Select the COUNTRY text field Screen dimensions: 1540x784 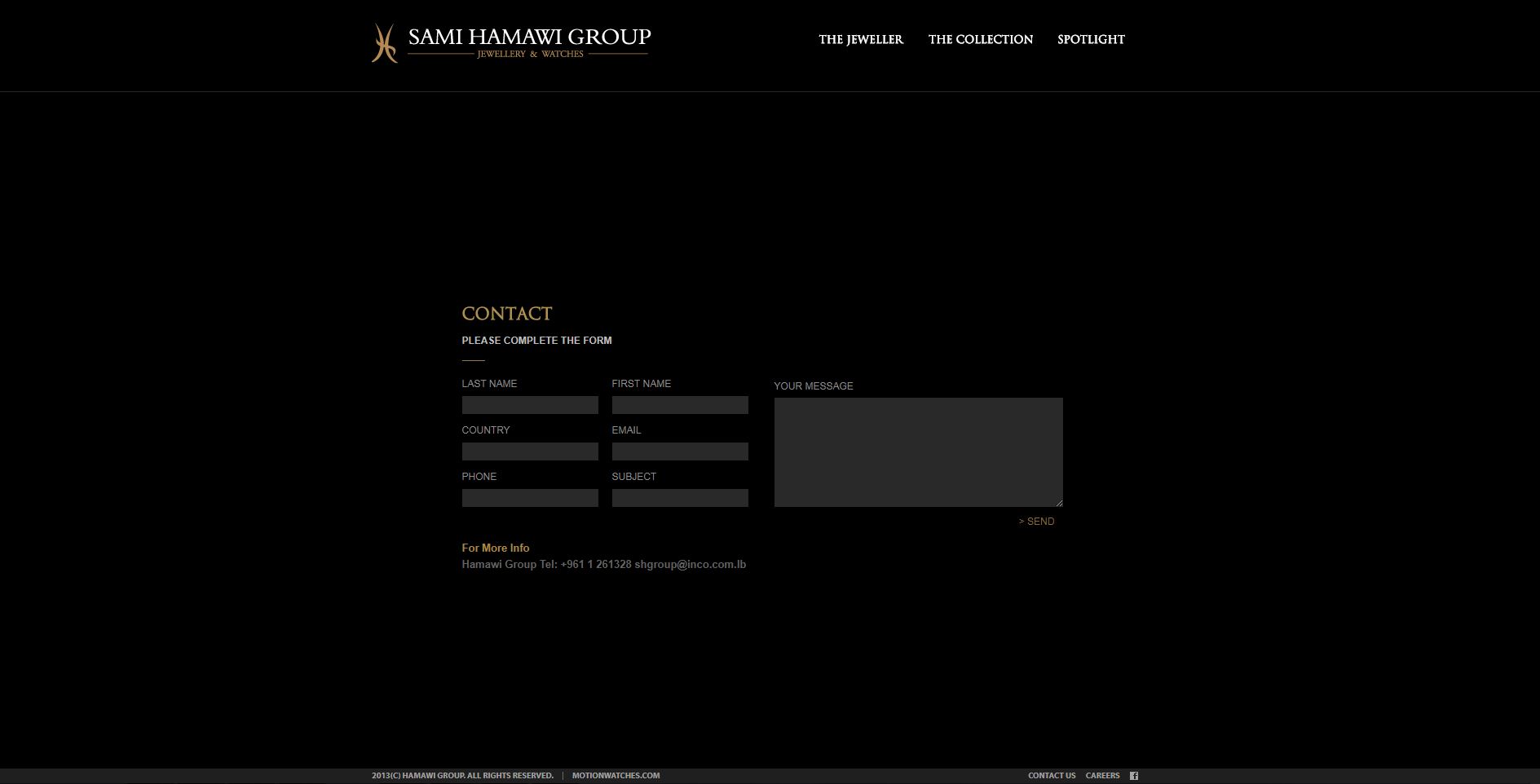coord(529,451)
